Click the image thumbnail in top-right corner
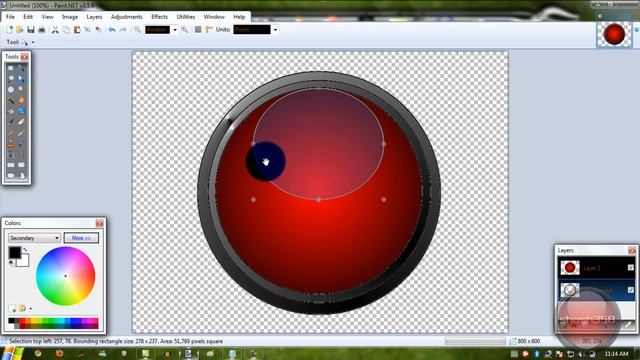Image resolution: width=640 pixels, height=360 pixels. (614, 34)
